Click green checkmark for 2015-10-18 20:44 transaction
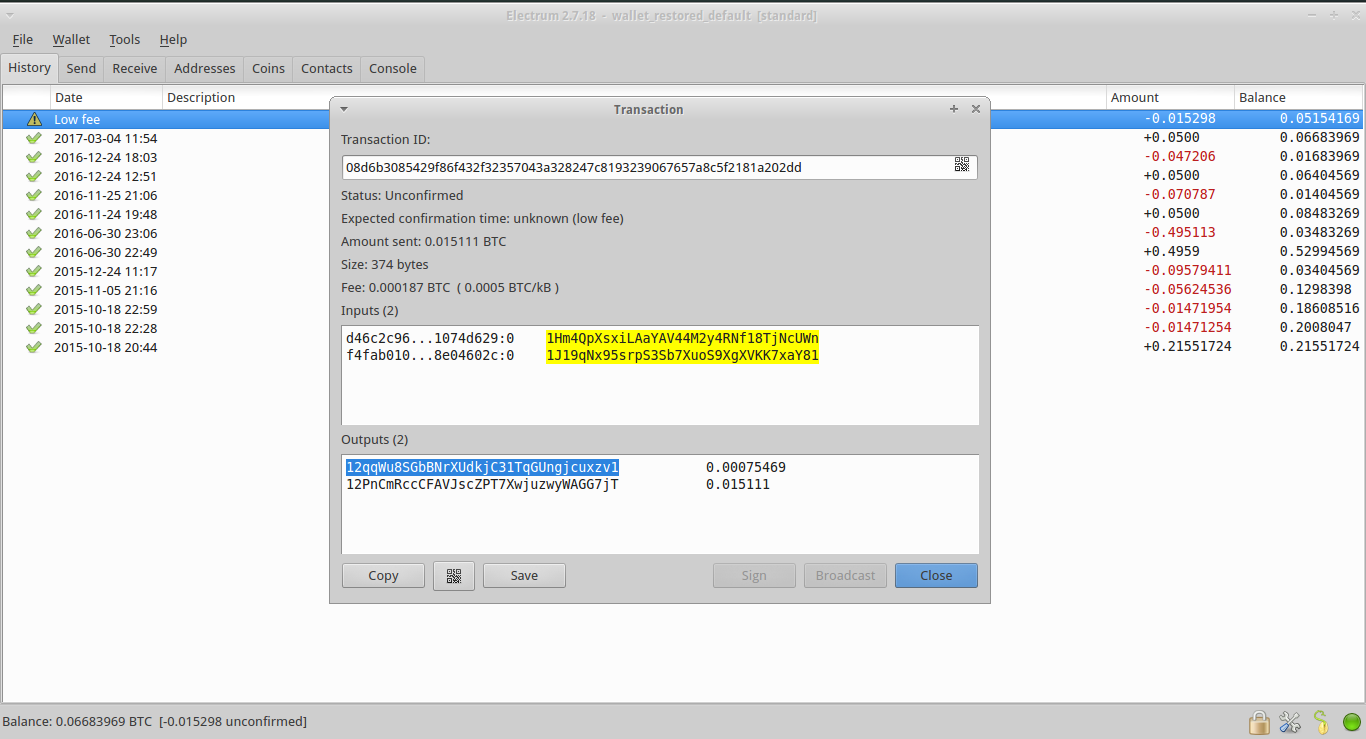Screen dimensions: 1366x739 click(x=34, y=347)
